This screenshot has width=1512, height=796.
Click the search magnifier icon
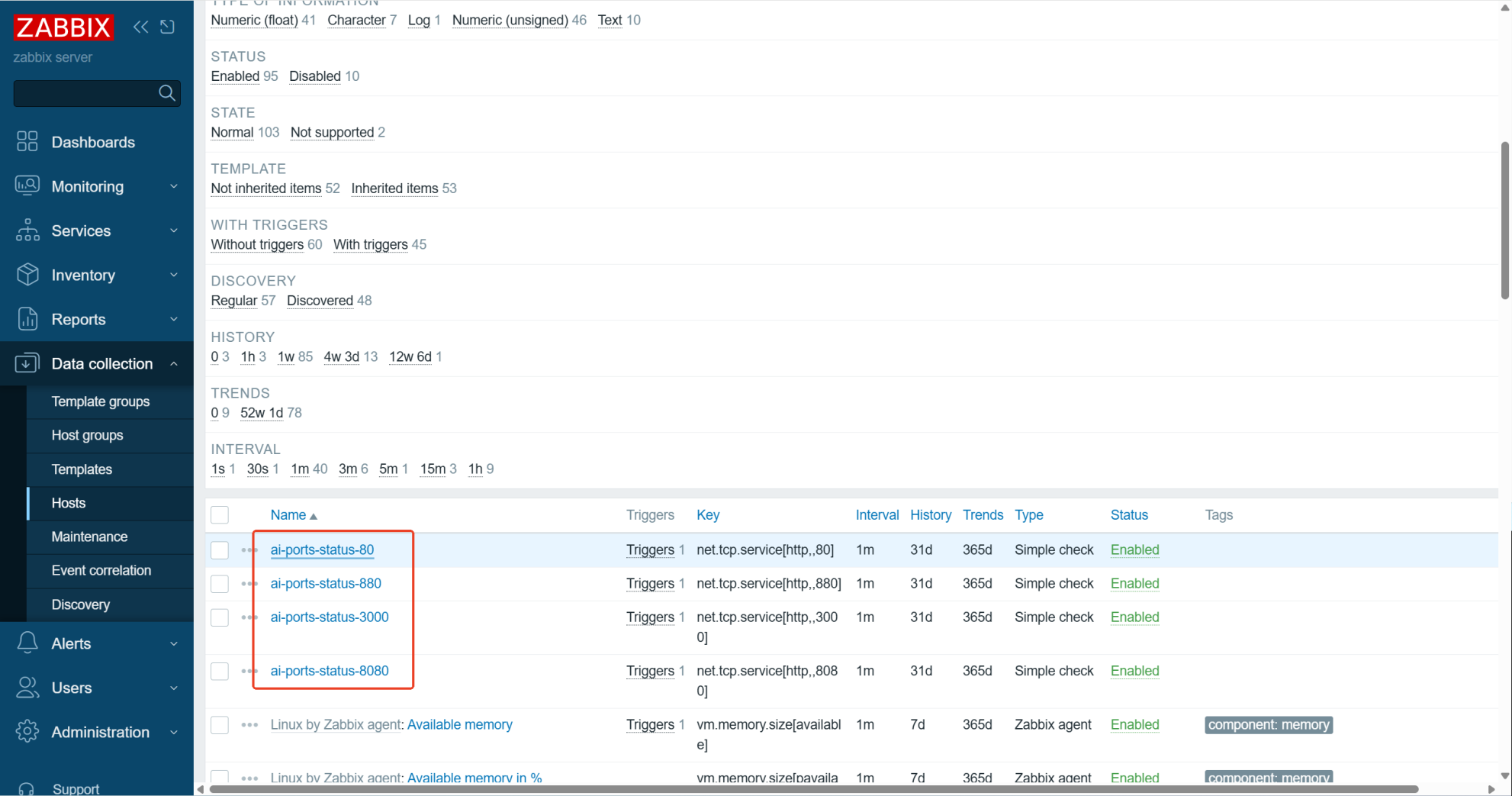[x=167, y=93]
